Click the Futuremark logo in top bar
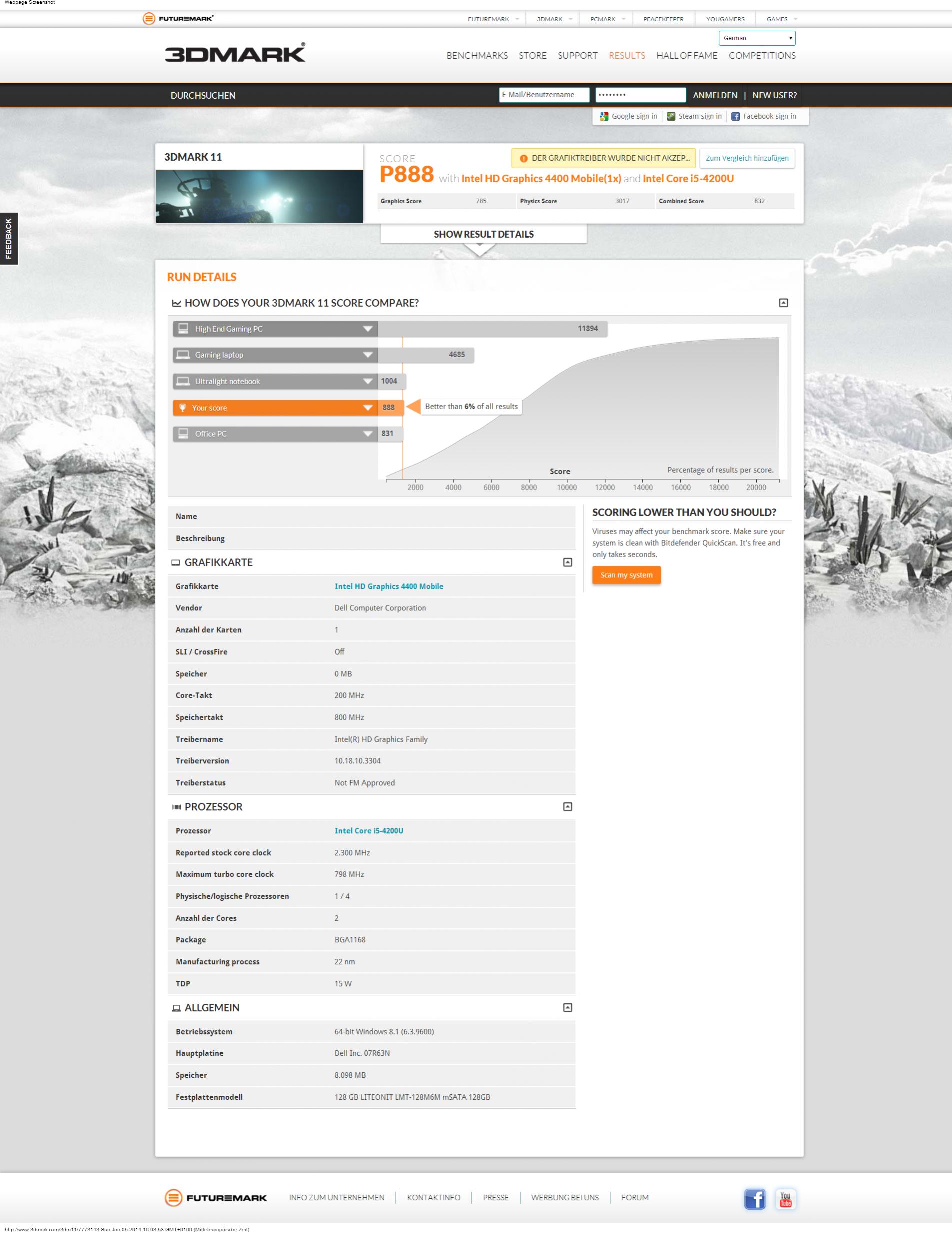 178,19
